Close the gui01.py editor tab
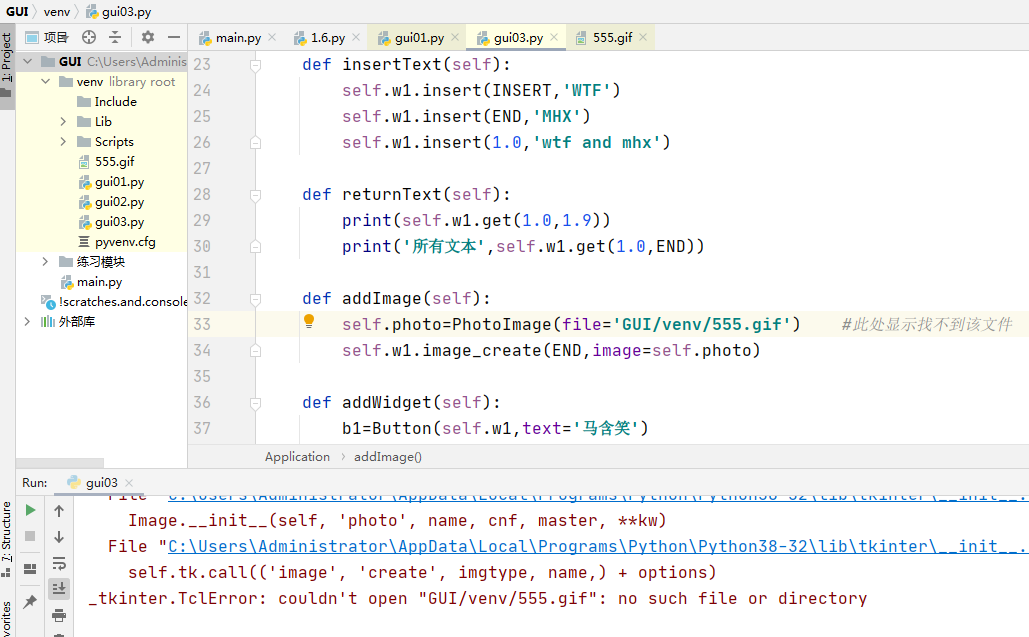The width and height of the screenshot is (1029, 637). click(455, 37)
